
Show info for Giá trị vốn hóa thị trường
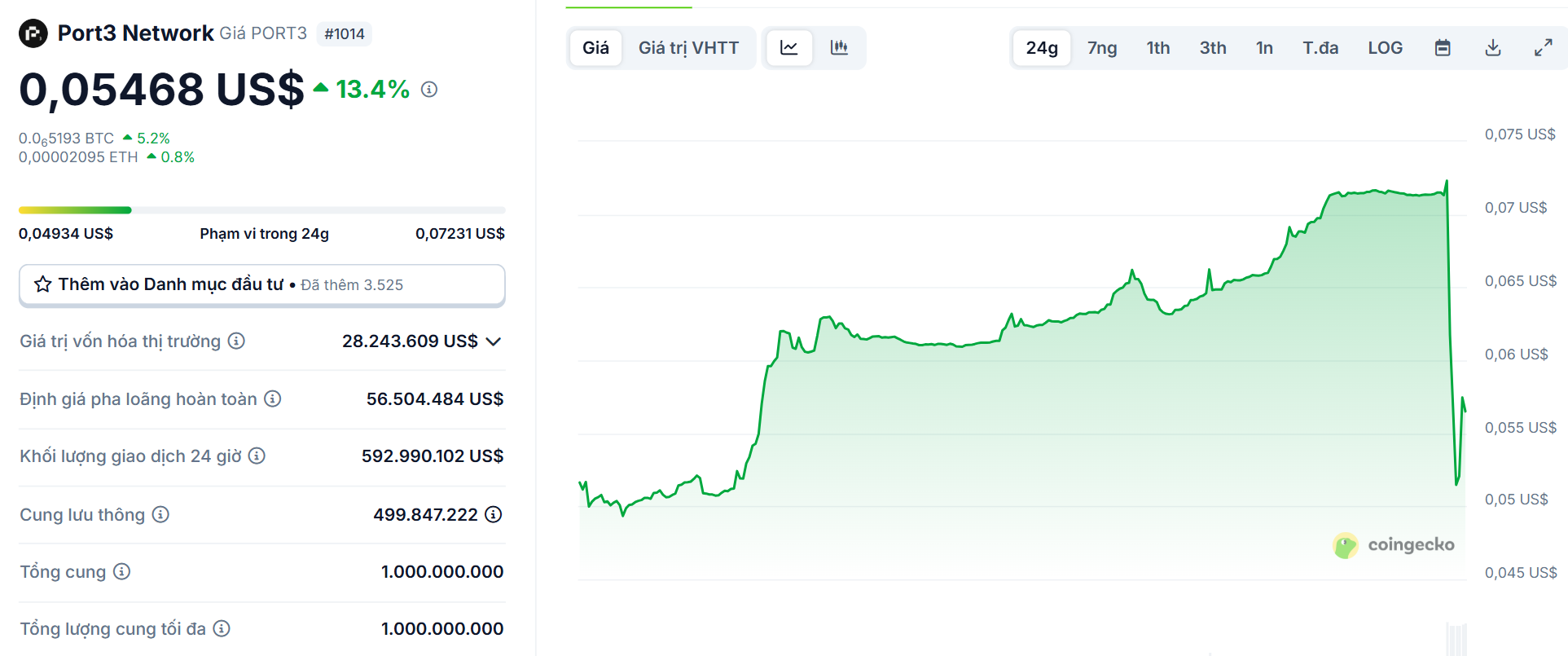[236, 341]
